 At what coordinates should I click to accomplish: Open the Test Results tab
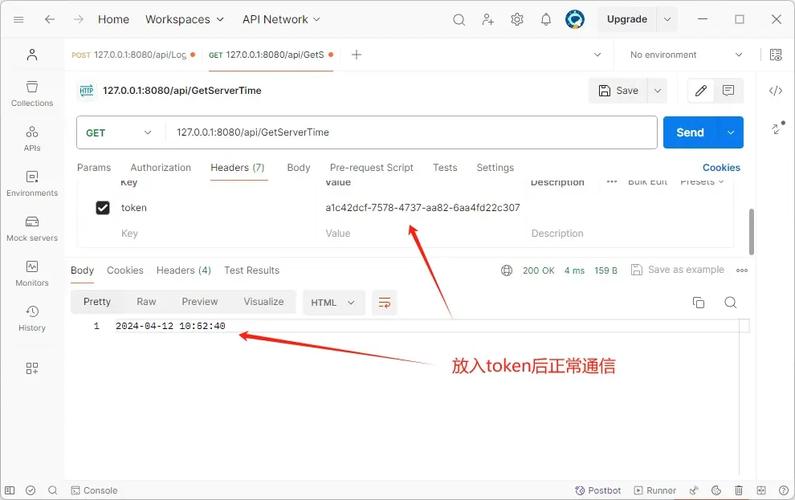pyautogui.click(x=251, y=270)
